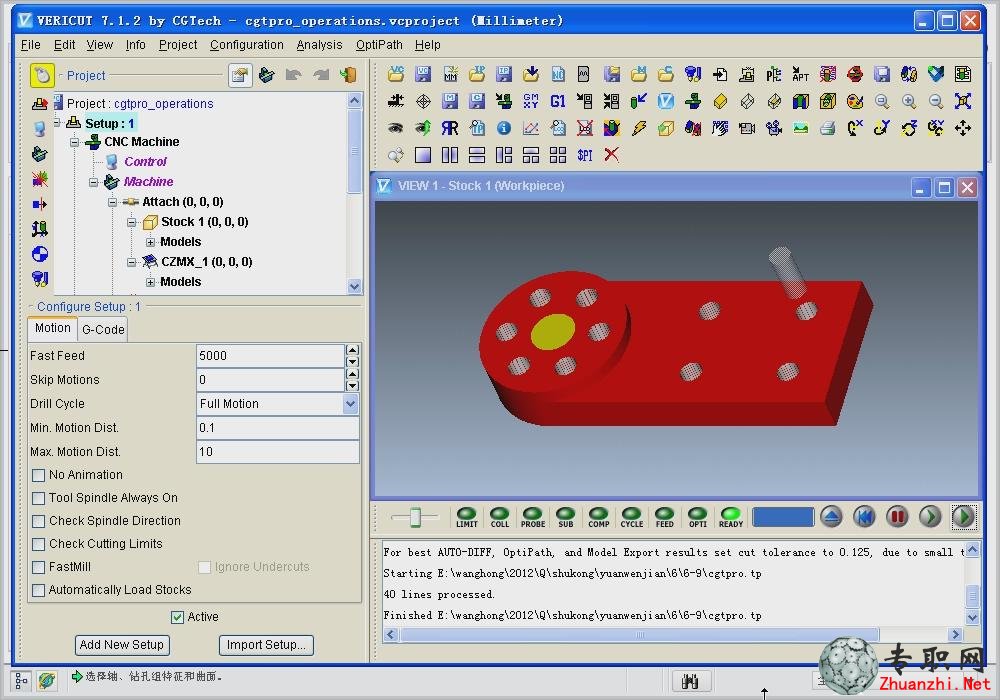
Task: Expand Models under CZMX_1
Action: click(x=151, y=282)
